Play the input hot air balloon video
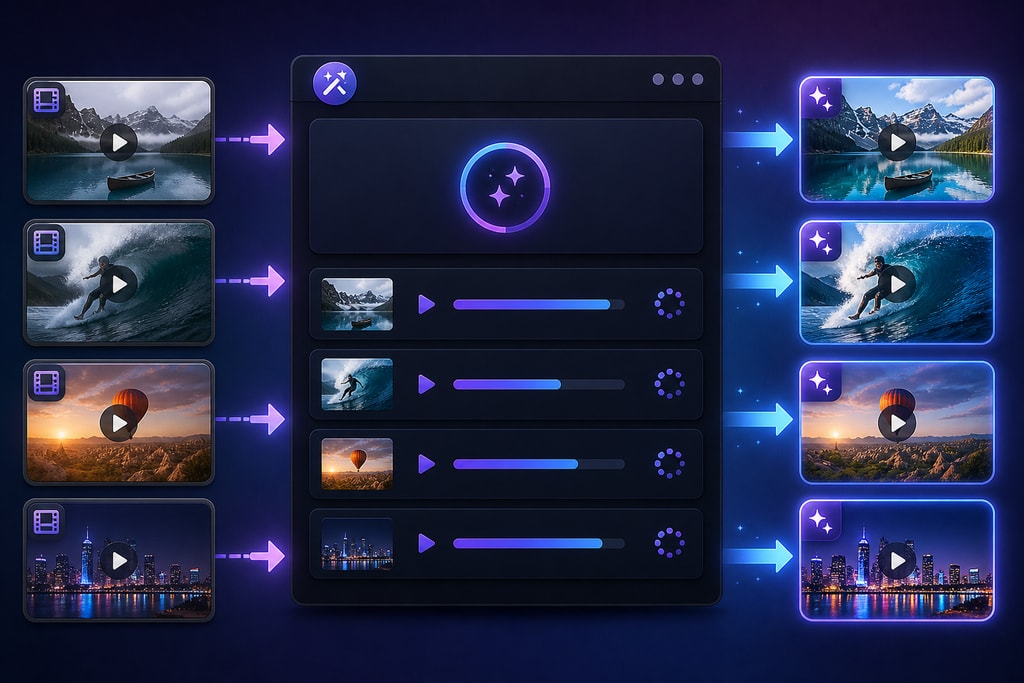This screenshot has width=1024, height=683. click(119, 423)
